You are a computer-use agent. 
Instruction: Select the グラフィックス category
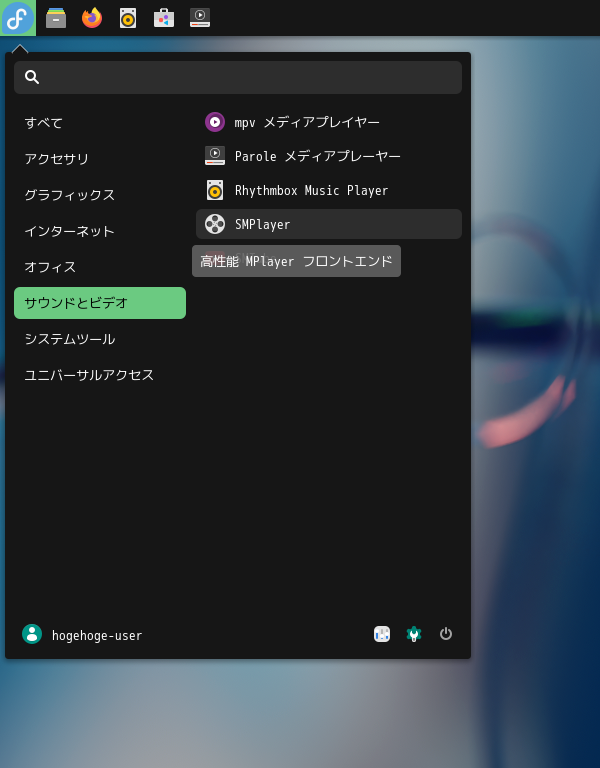pyautogui.click(x=100, y=195)
